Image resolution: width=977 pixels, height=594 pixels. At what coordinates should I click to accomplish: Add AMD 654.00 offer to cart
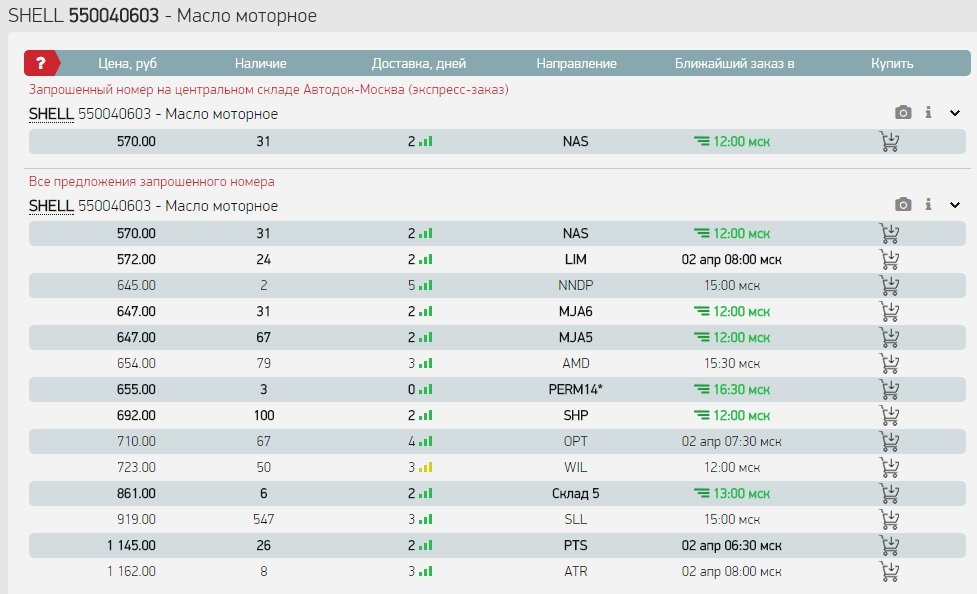pyautogui.click(x=889, y=363)
